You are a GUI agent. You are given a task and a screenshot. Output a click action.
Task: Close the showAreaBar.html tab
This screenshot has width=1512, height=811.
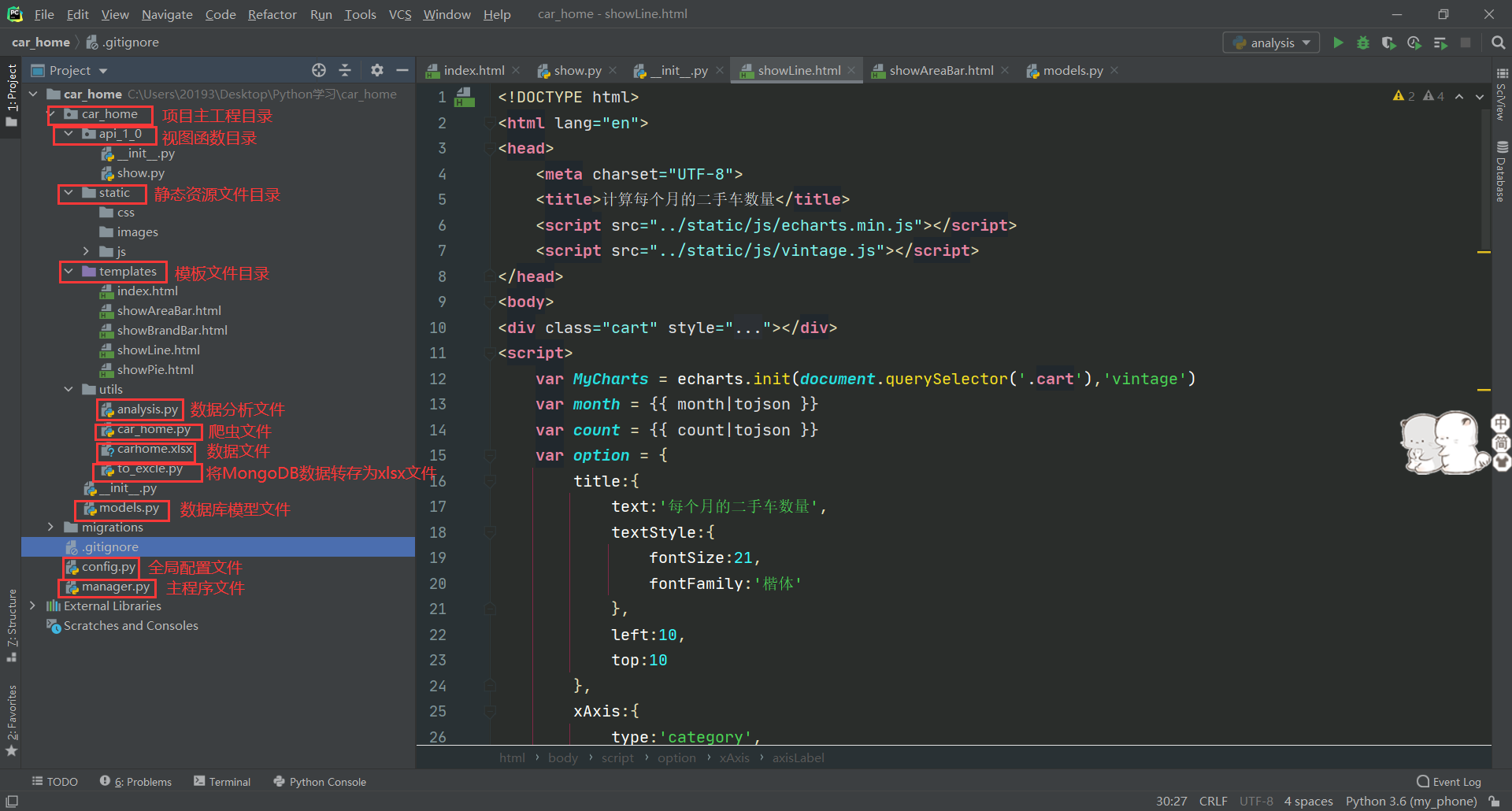pyautogui.click(x=1005, y=70)
